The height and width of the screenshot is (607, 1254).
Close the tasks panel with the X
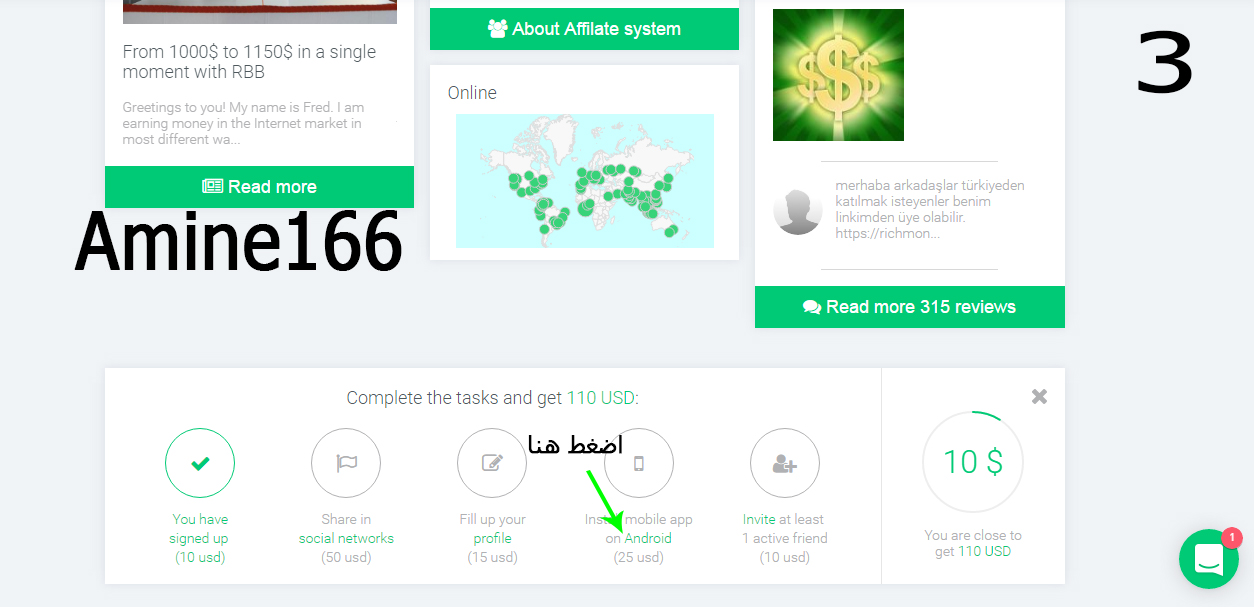click(x=1040, y=397)
